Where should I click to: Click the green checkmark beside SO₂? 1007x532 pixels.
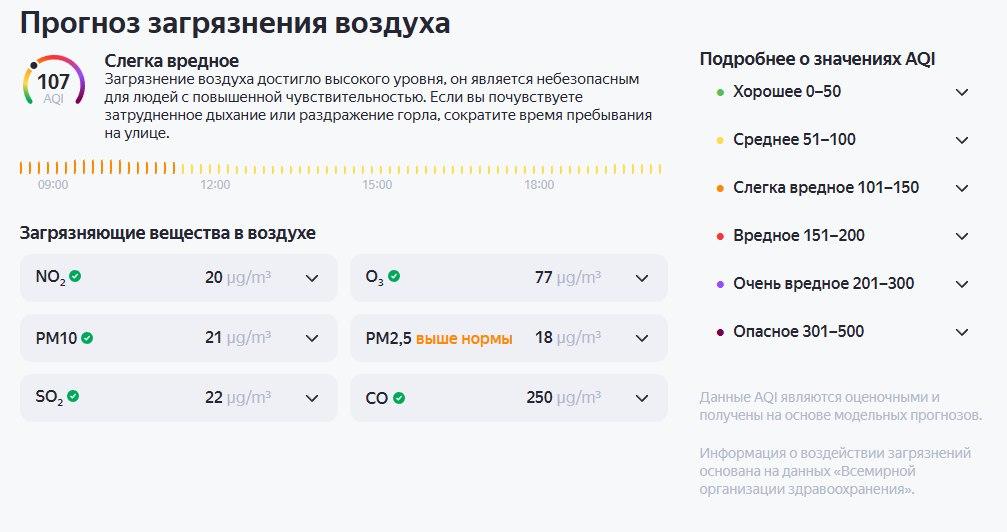73,397
